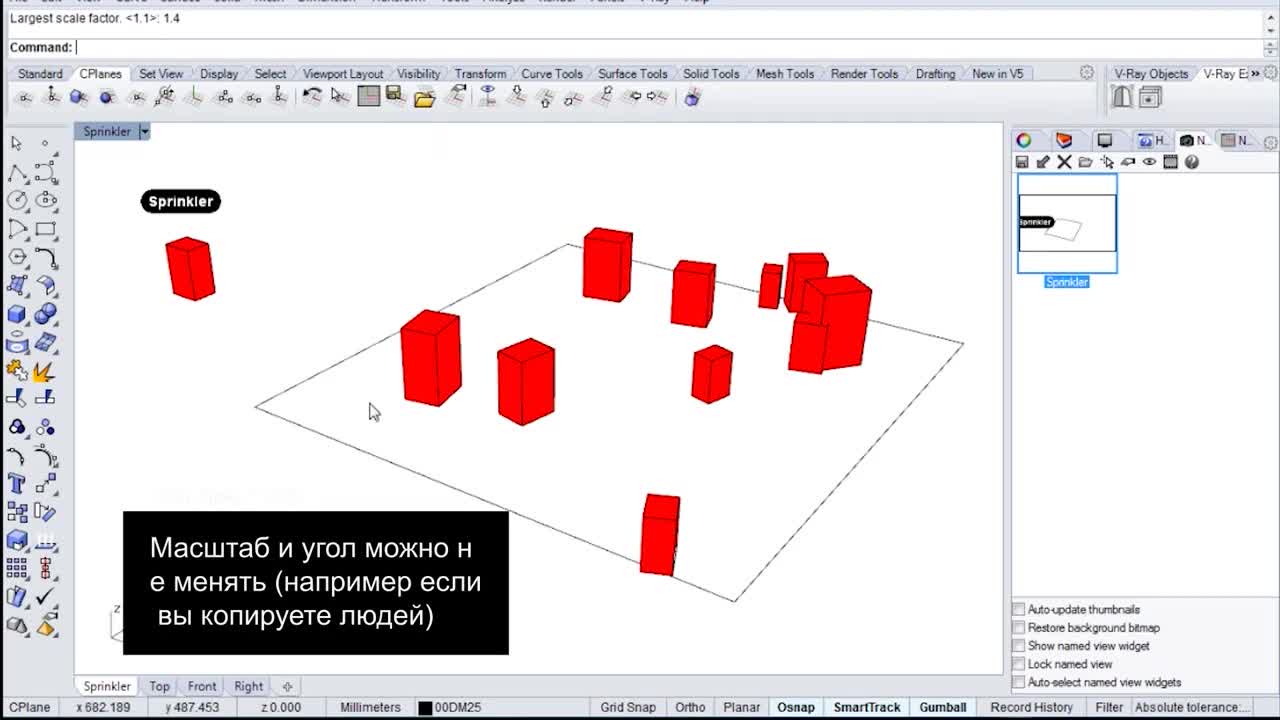Check Show named view widget
1280x720 pixels.
[x=1018, y=646]
